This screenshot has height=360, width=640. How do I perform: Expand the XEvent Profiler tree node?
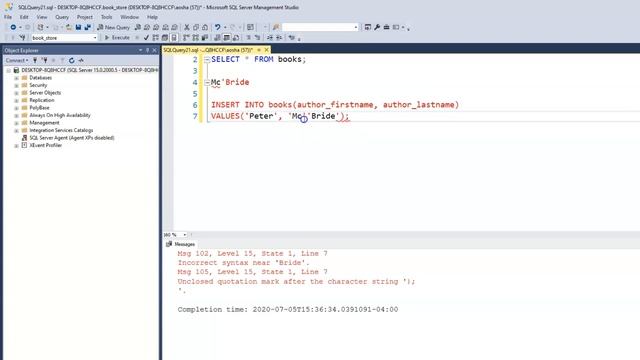click(x=16, y=145)
